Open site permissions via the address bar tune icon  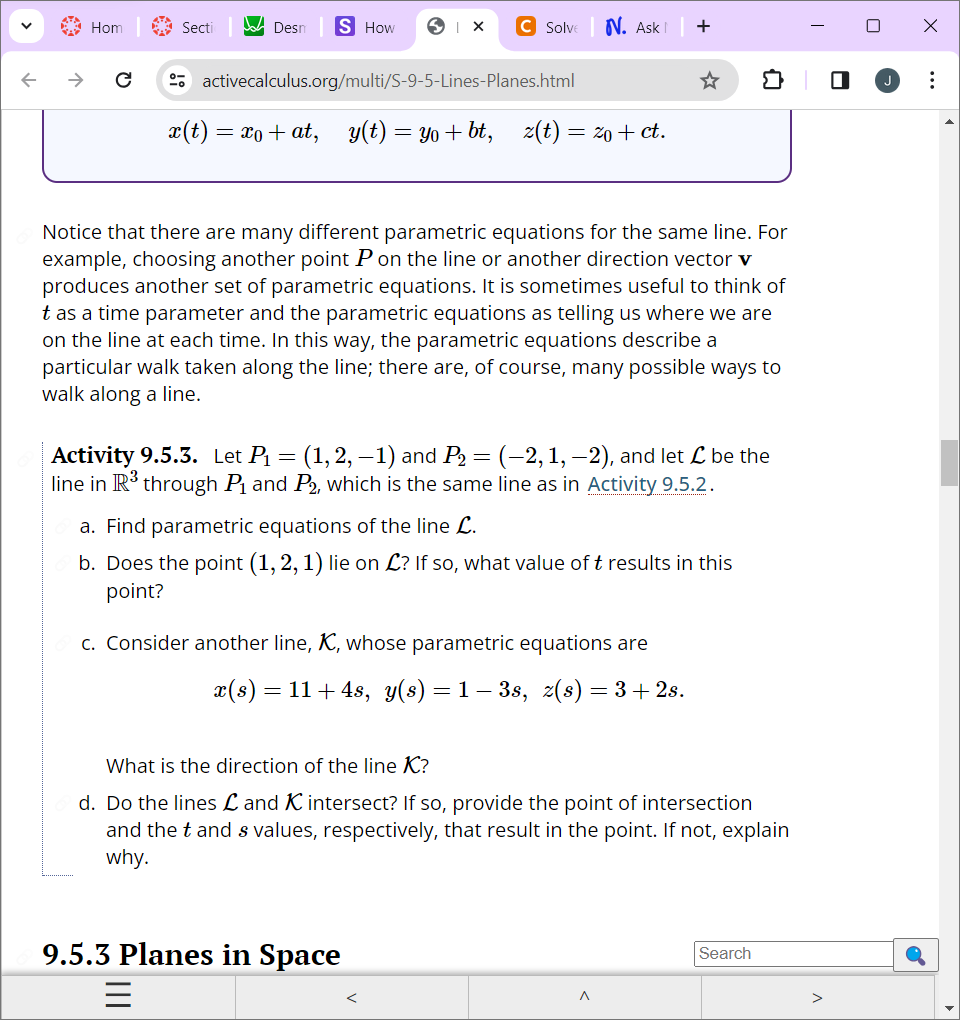(176, 81)
